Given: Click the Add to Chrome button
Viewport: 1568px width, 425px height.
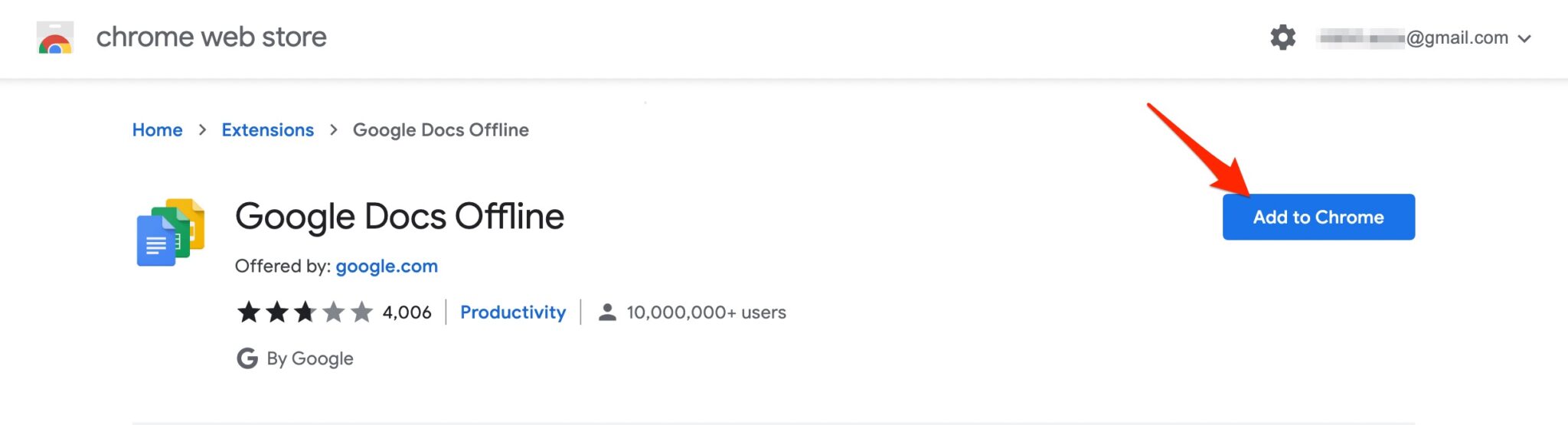Looking at the screenshot, I should 1318,217.
